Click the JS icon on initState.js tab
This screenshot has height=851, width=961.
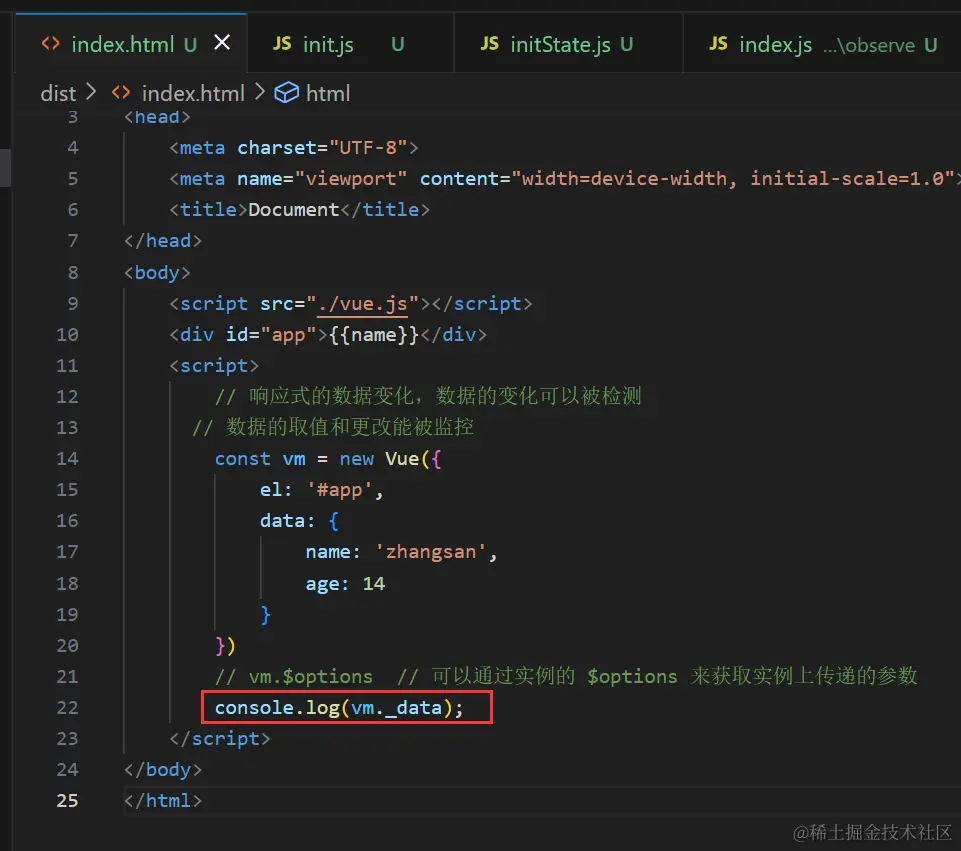pos(489,43)
